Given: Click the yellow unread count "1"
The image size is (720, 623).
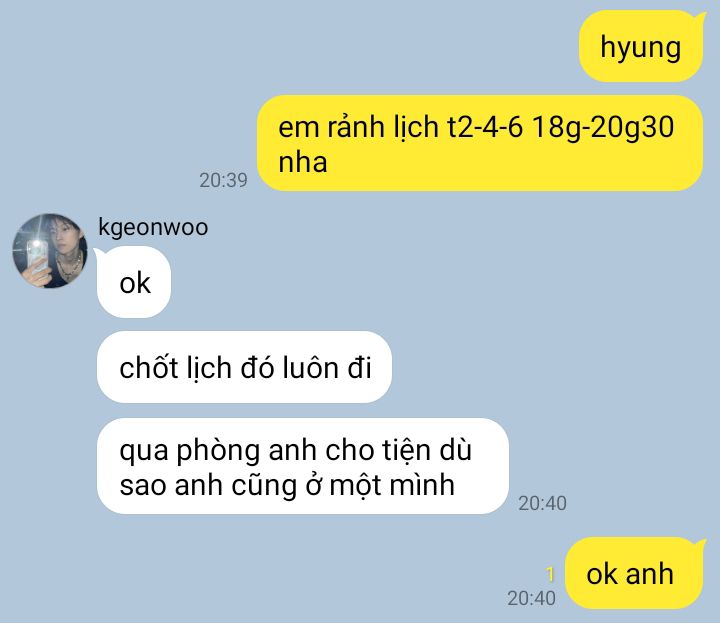Looking at the screenshot, I should click(550, 574).
